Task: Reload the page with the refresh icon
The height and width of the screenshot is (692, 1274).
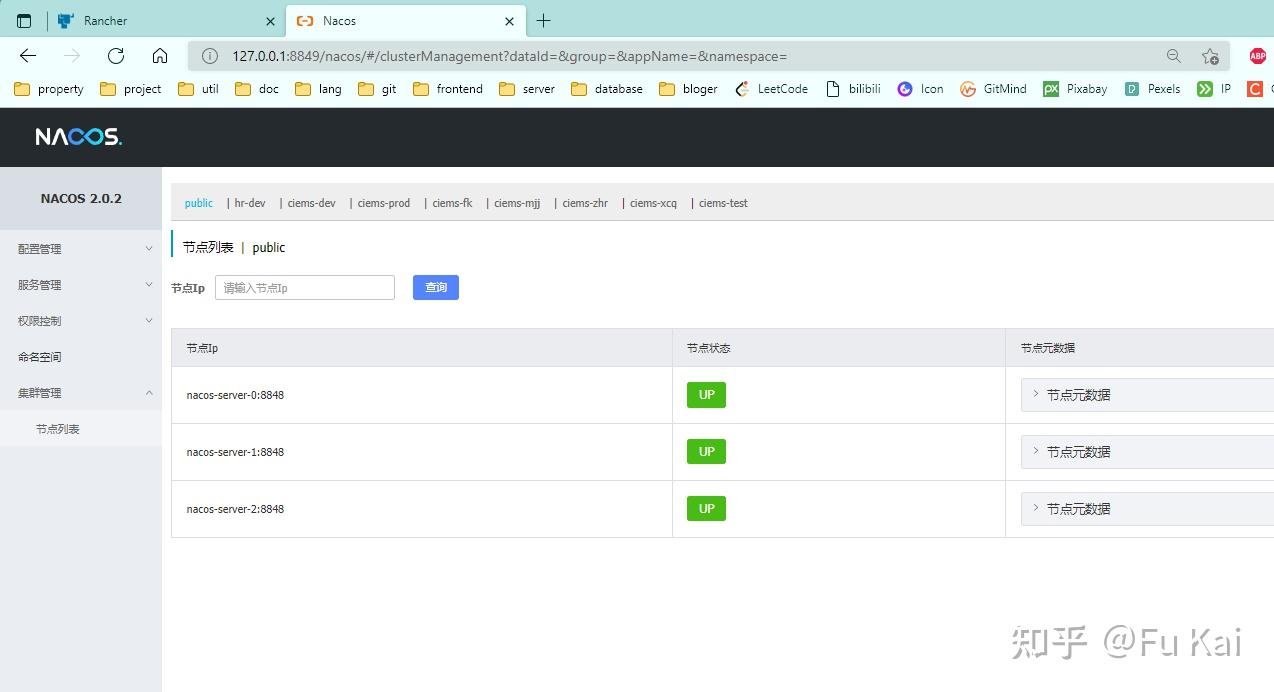Action: pyautogui.click(x=115, y=56)
